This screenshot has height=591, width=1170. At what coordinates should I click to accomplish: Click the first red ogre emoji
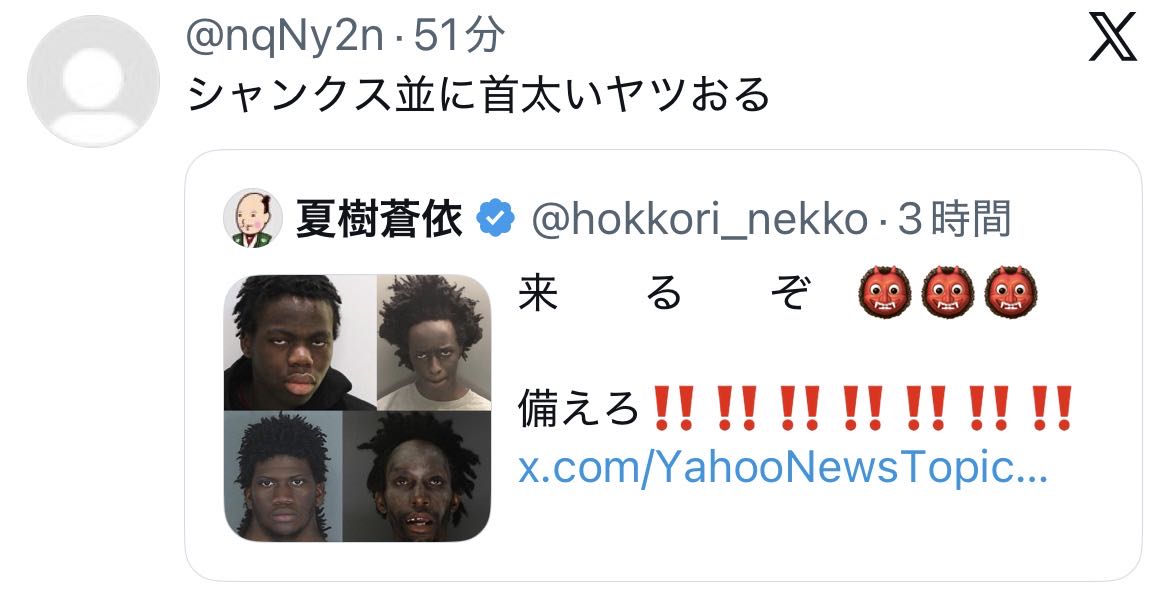point(884,292)
